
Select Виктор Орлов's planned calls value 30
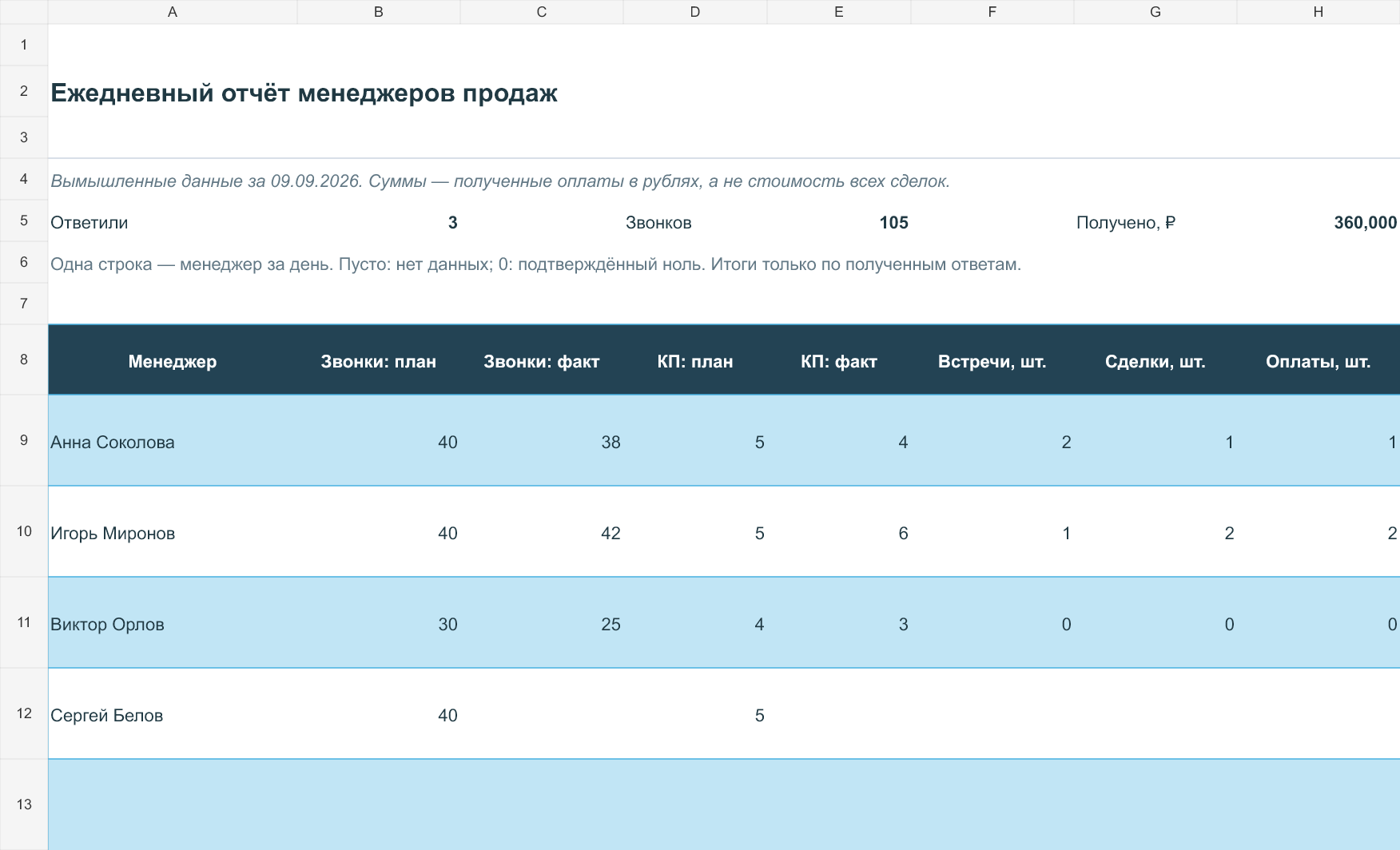point(379,623)
